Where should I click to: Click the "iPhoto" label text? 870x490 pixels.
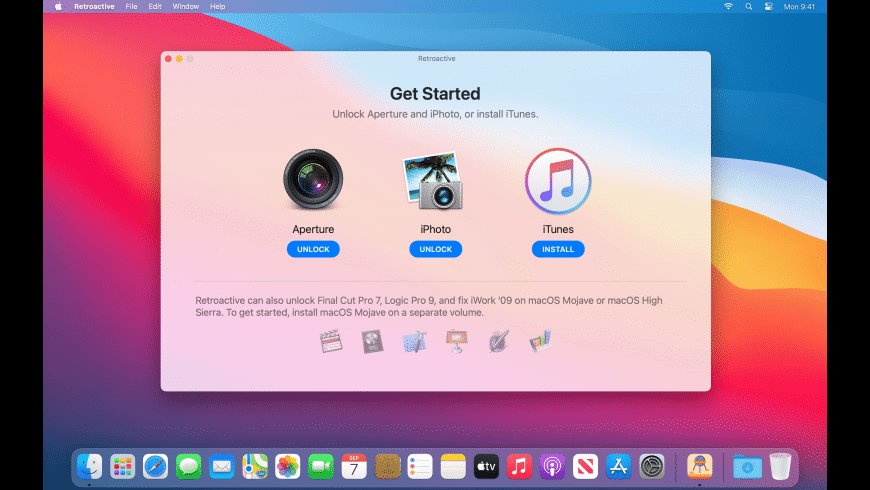point(436,229)
